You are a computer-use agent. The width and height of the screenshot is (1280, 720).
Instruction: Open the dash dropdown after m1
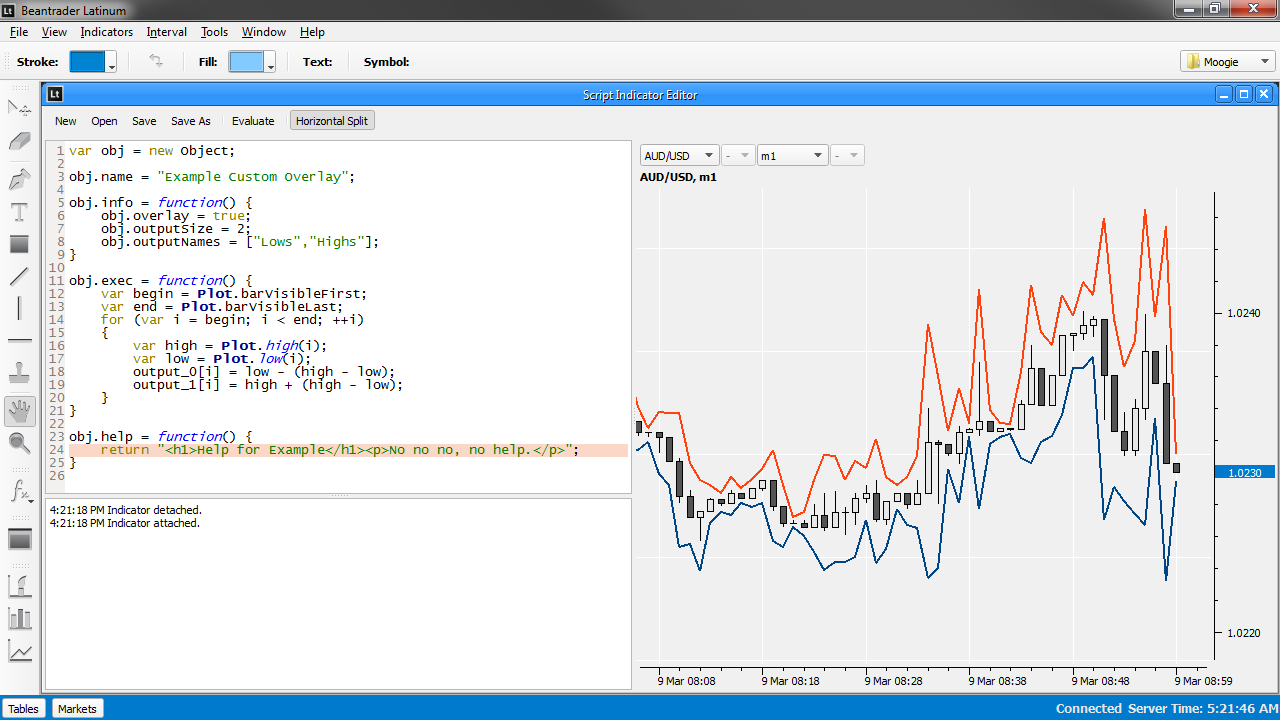tap(847, 155)
